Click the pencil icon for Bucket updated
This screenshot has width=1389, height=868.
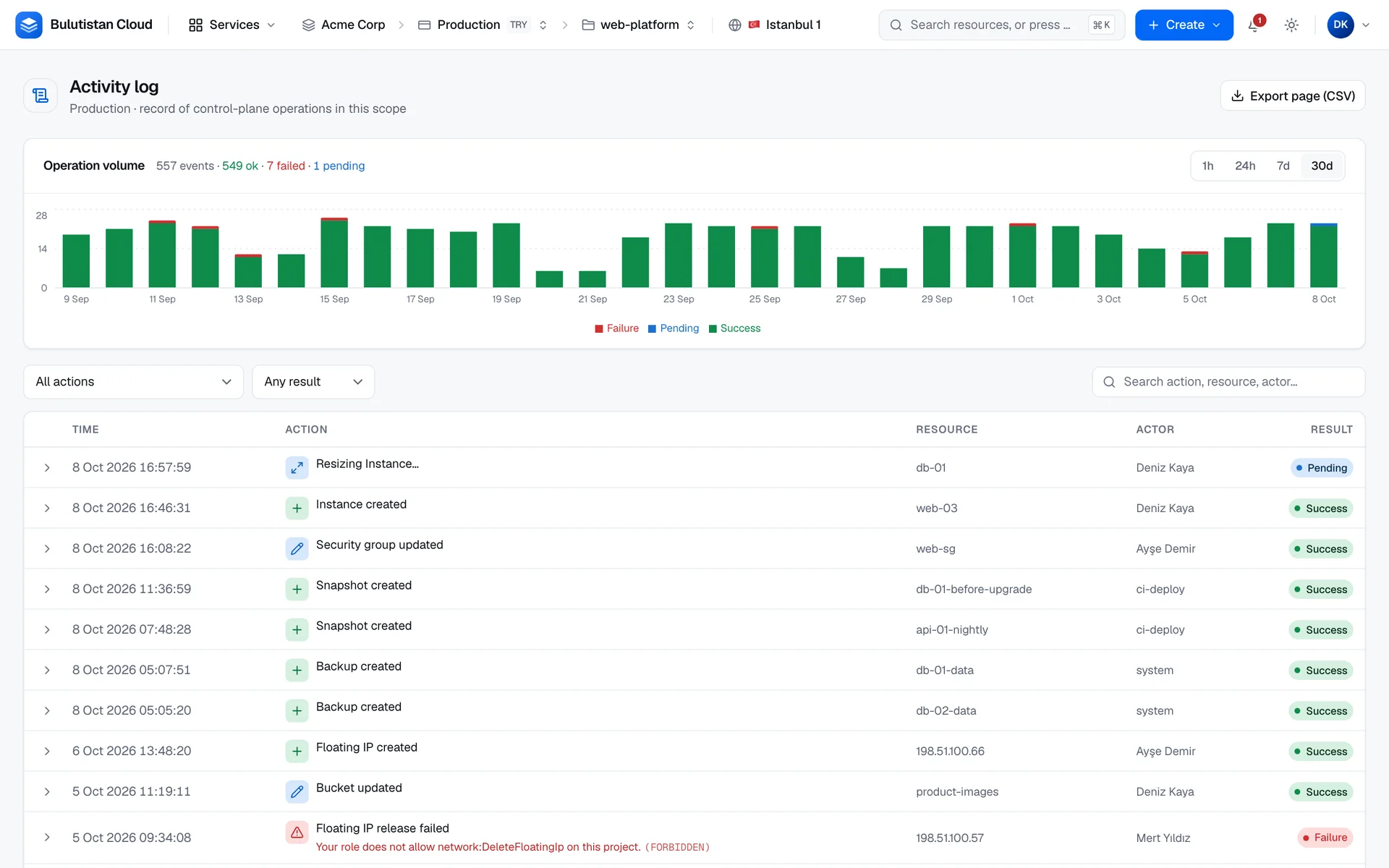(x=297, y=792)
